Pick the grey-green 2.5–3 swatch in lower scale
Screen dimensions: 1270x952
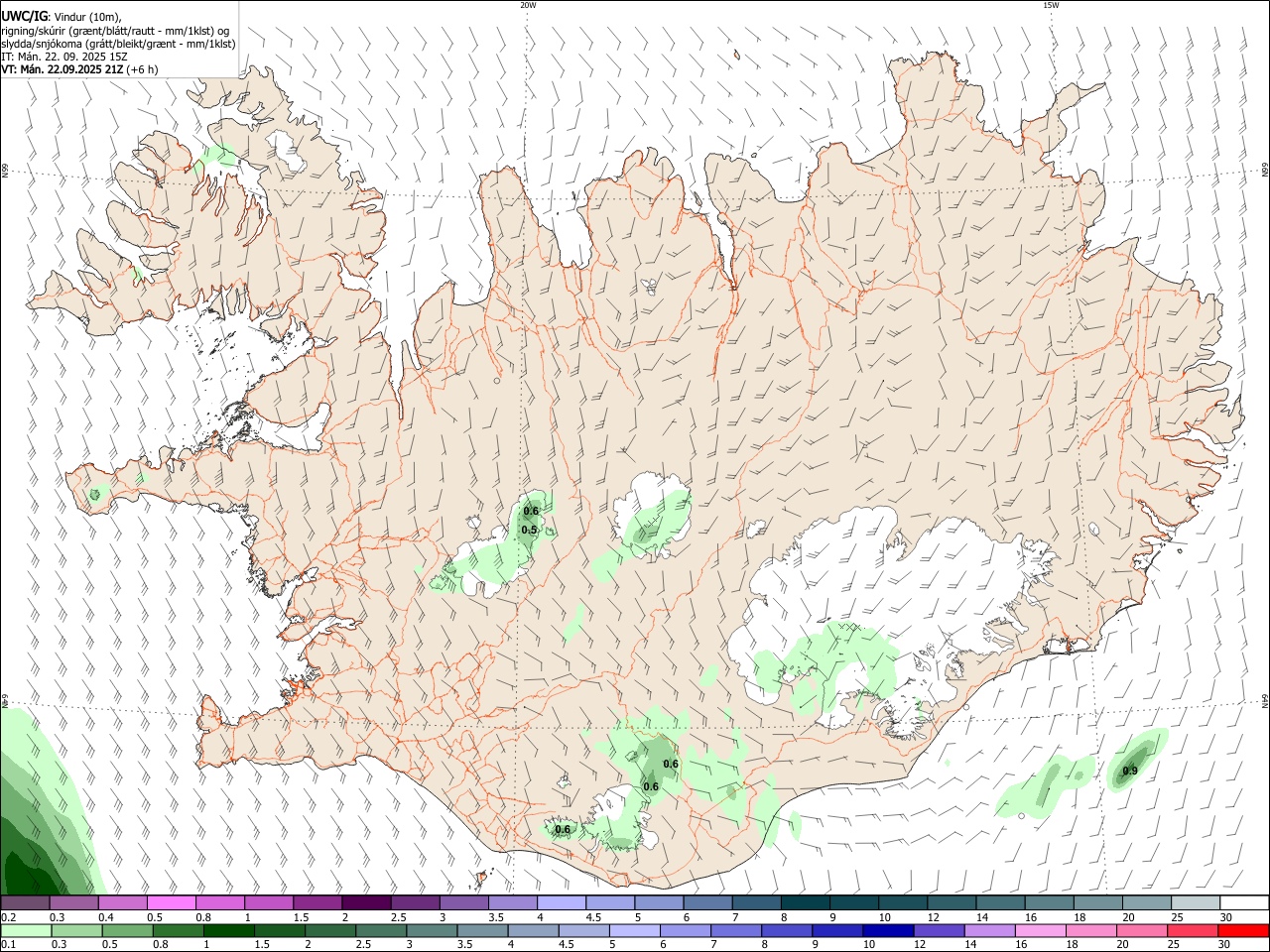pos(381,930)
